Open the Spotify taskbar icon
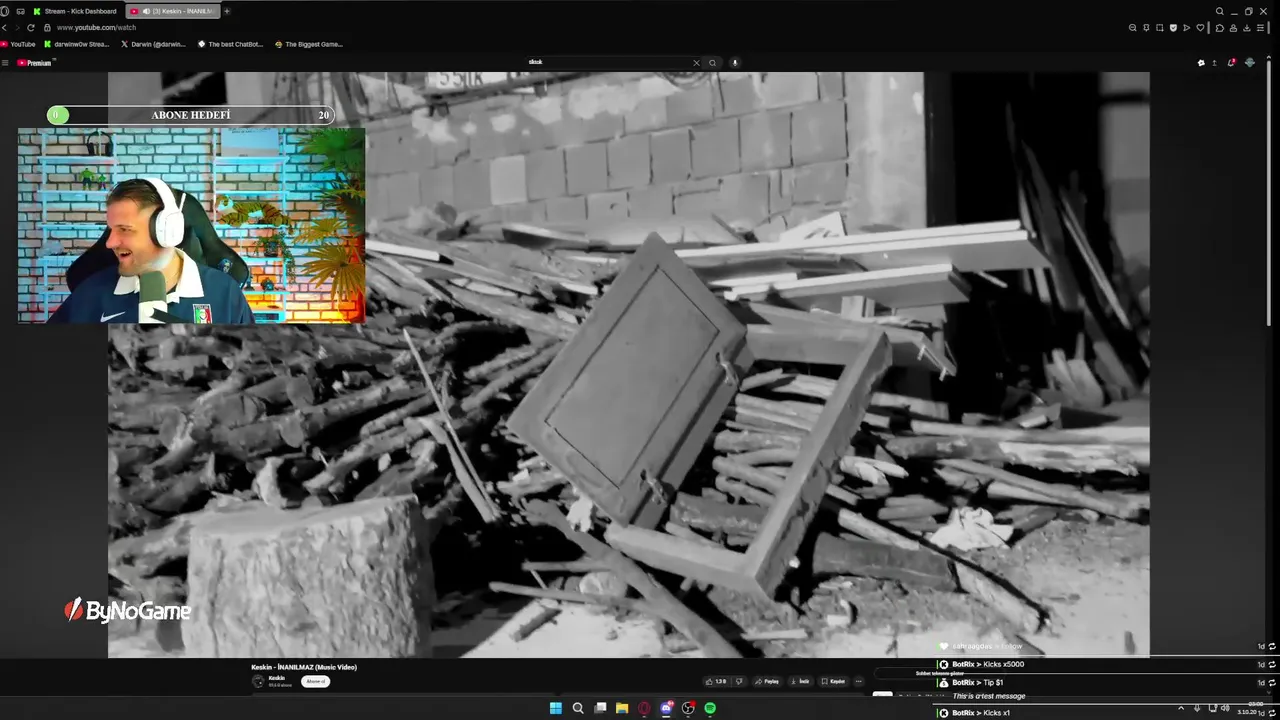This screenshot has height=720, width=1280. click(710, 708)
